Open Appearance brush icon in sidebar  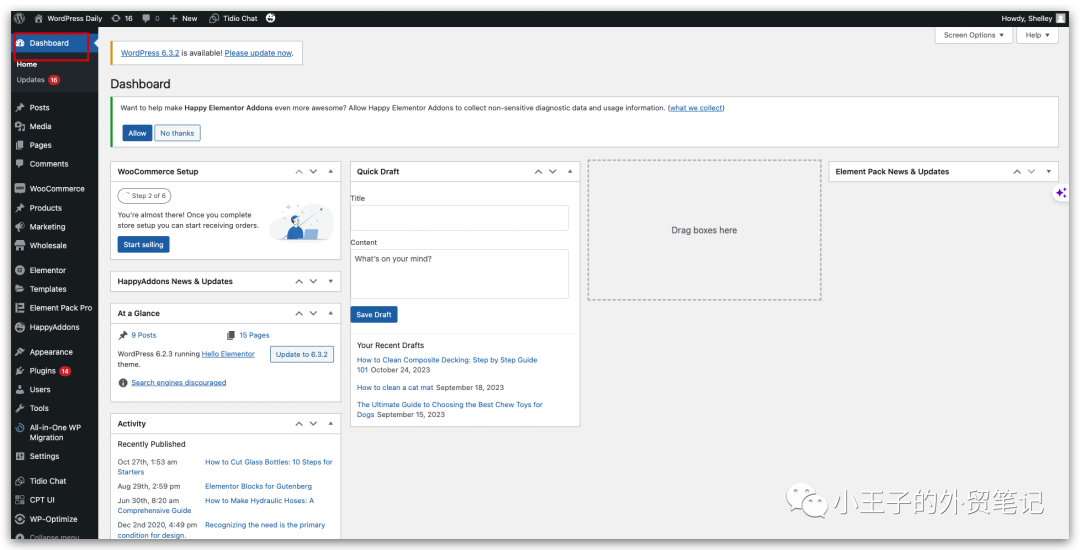coord(20,352)
